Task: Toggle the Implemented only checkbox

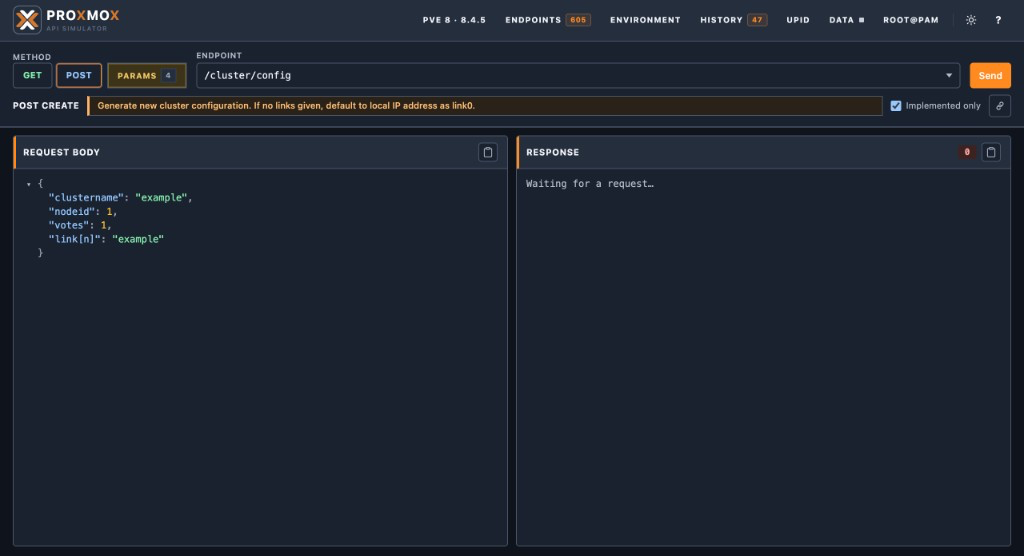Action: coord(896,106)
